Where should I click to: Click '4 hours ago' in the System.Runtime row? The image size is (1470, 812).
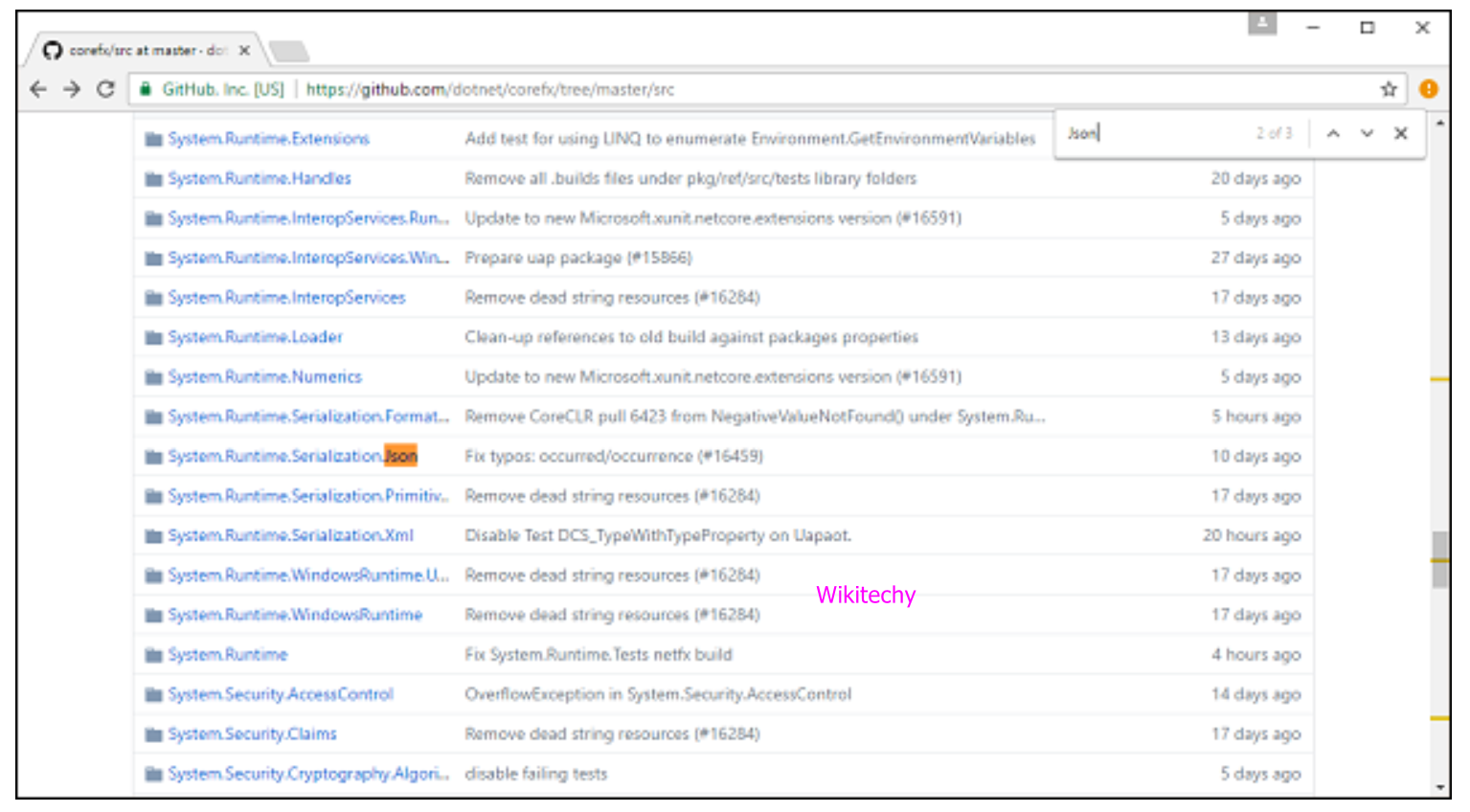click(1256, 655)
